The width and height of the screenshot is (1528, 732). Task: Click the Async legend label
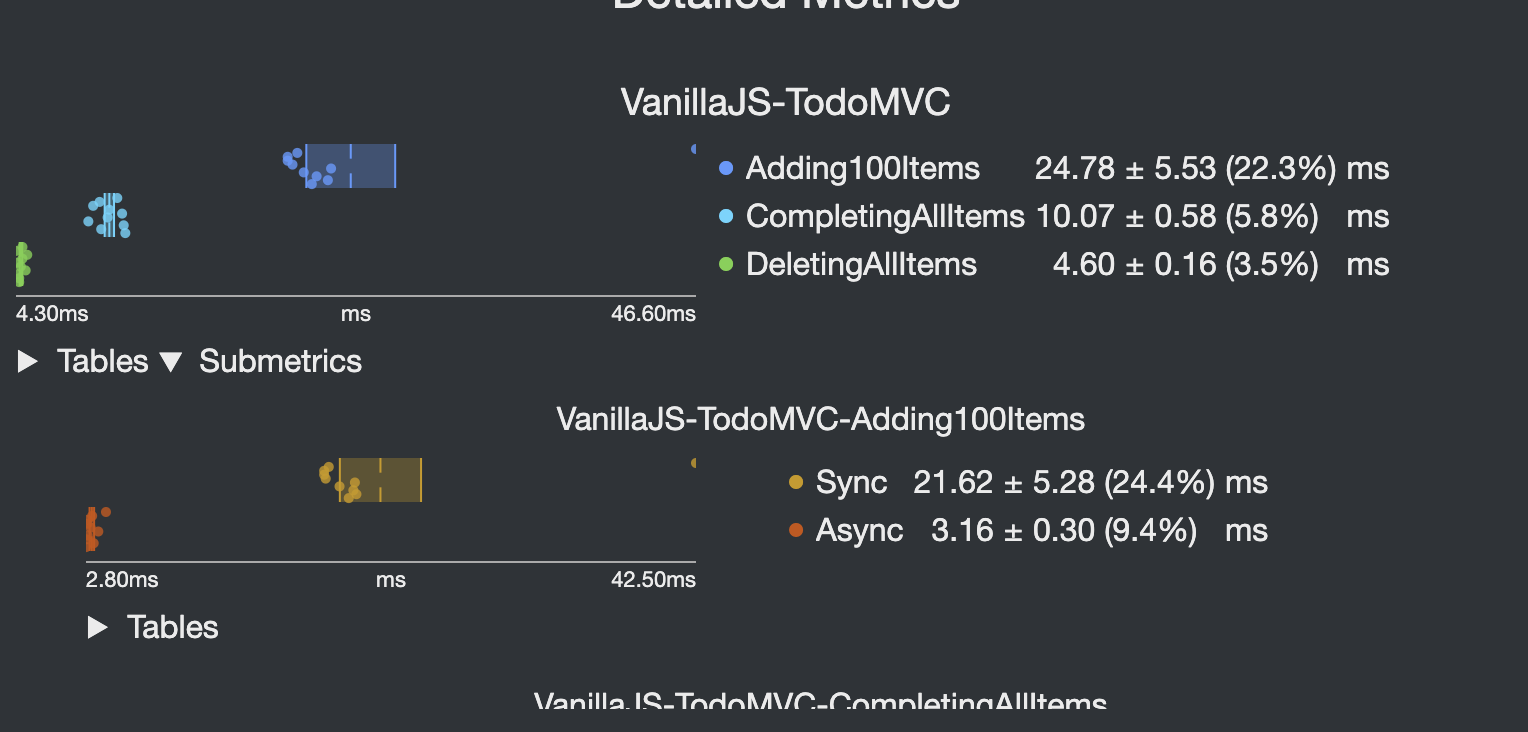(859, 530)
